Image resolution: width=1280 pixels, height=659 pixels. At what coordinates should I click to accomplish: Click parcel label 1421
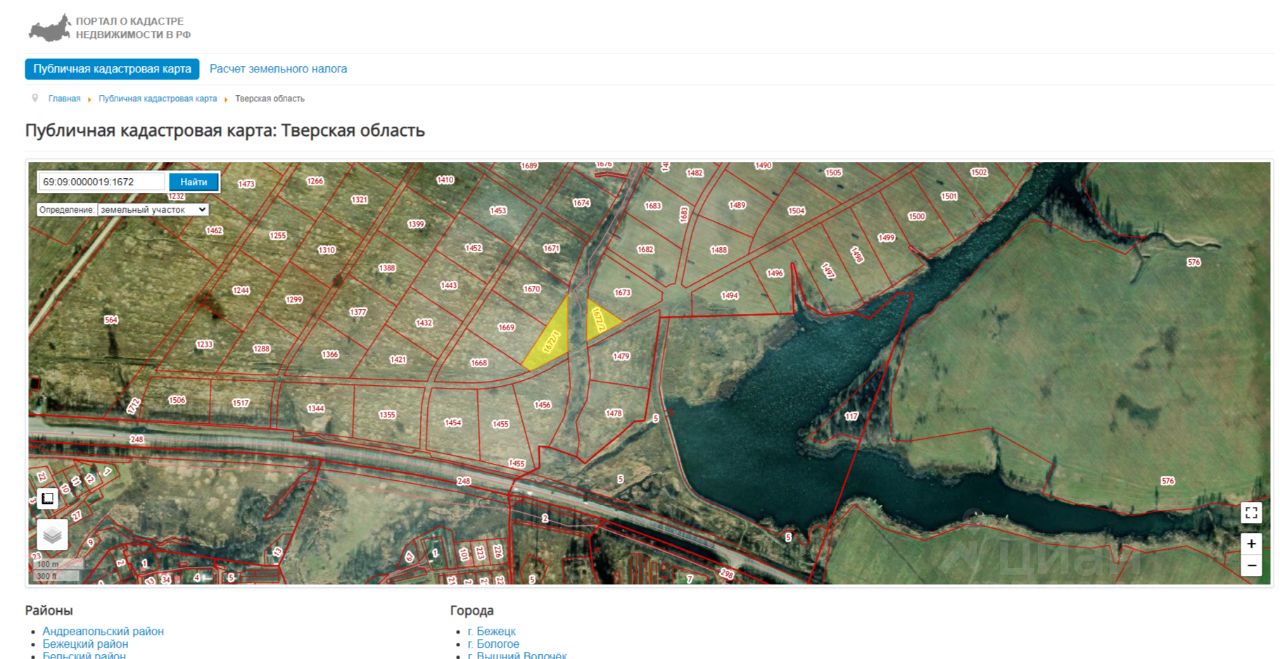[x=398, y=360]
